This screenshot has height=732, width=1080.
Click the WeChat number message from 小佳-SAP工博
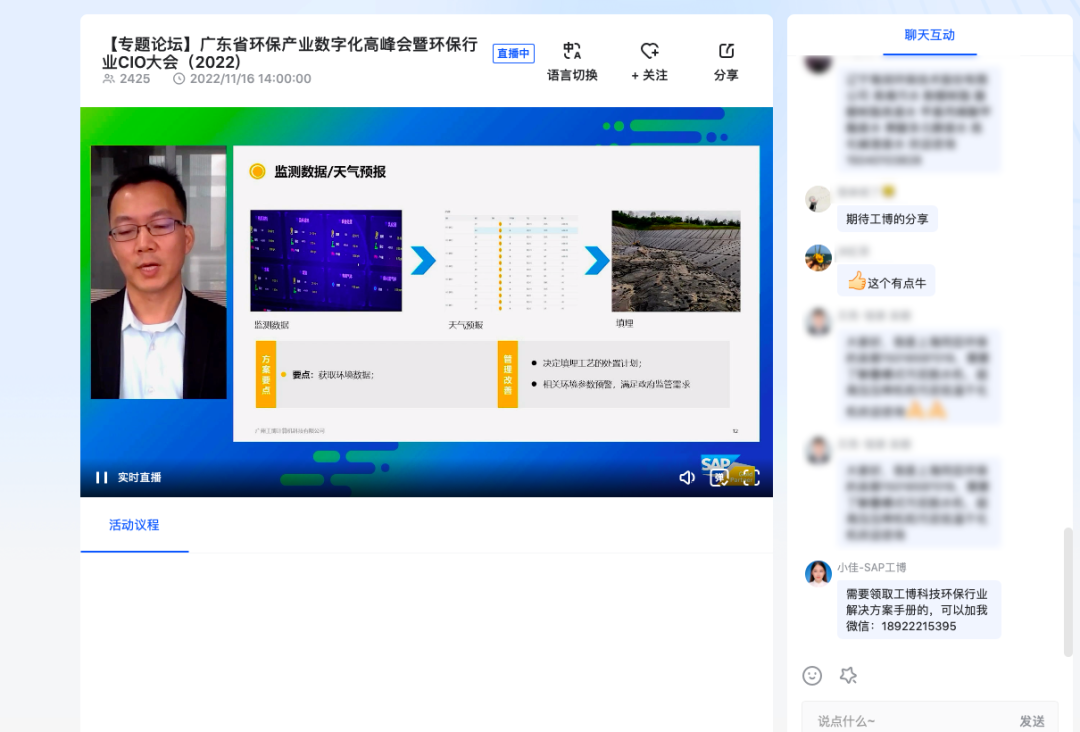tap(919, 608)
